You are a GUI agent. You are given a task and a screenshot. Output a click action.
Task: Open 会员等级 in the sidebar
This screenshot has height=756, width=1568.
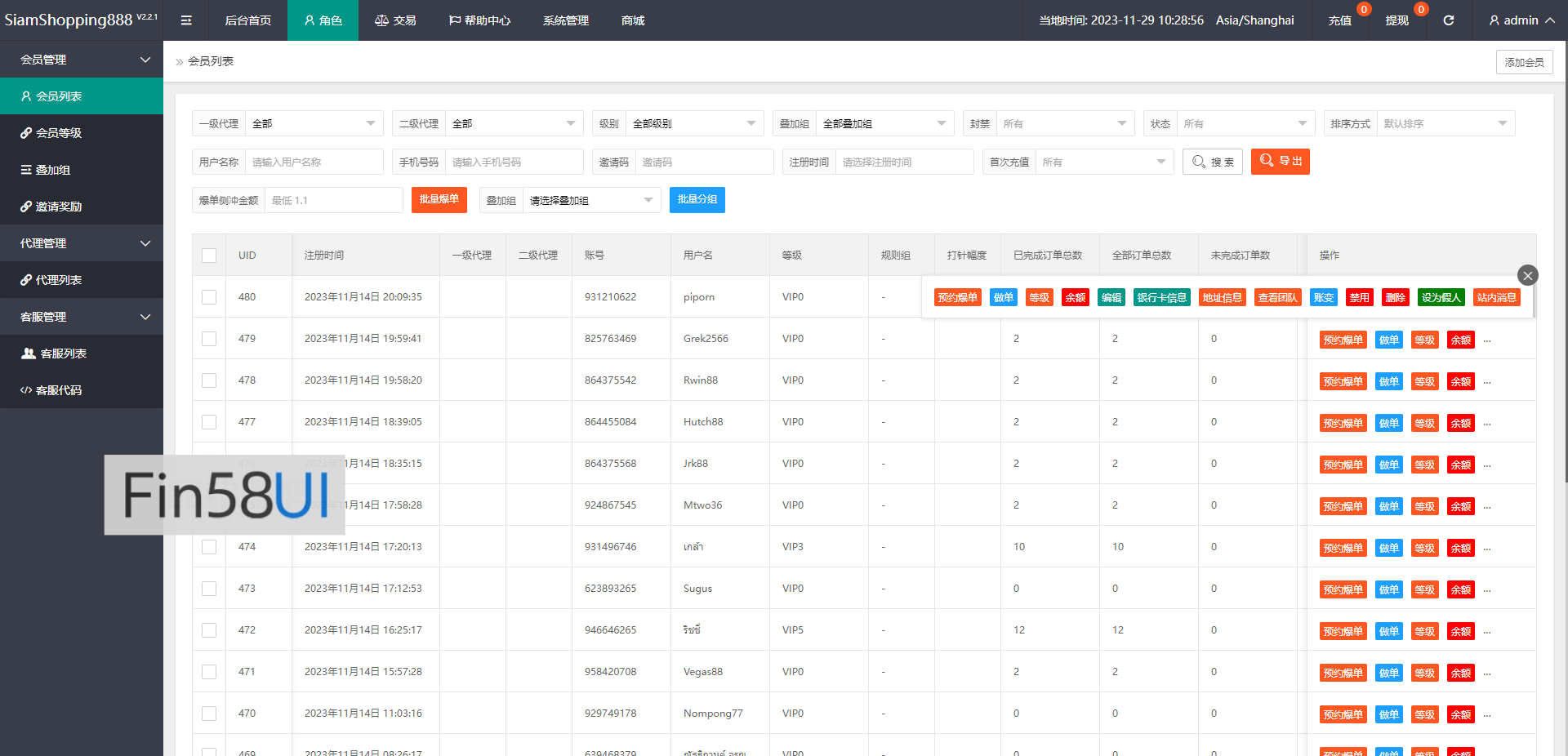click(x=58, y=133)
